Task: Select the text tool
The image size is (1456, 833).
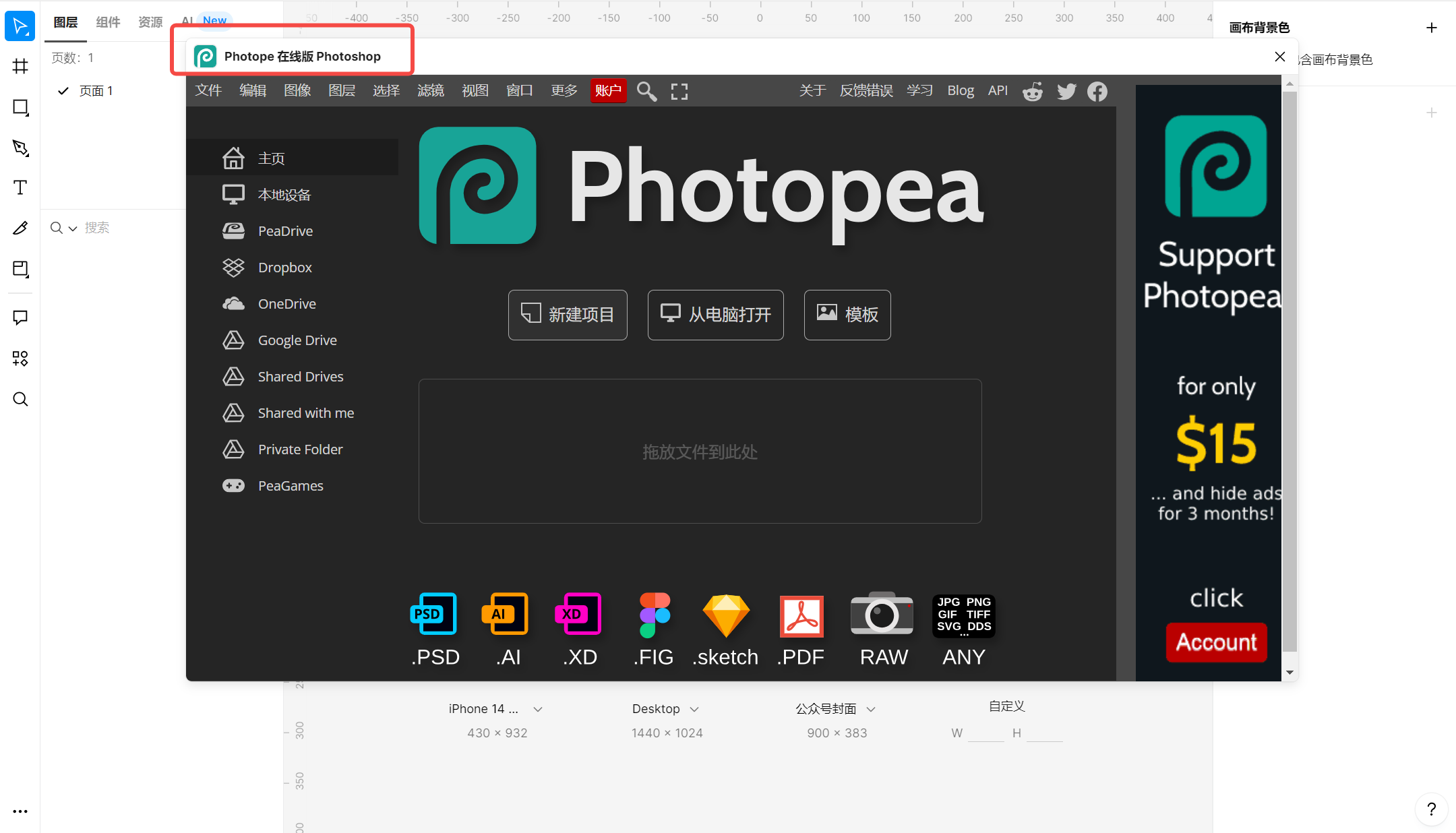Action: pos(20,187)
